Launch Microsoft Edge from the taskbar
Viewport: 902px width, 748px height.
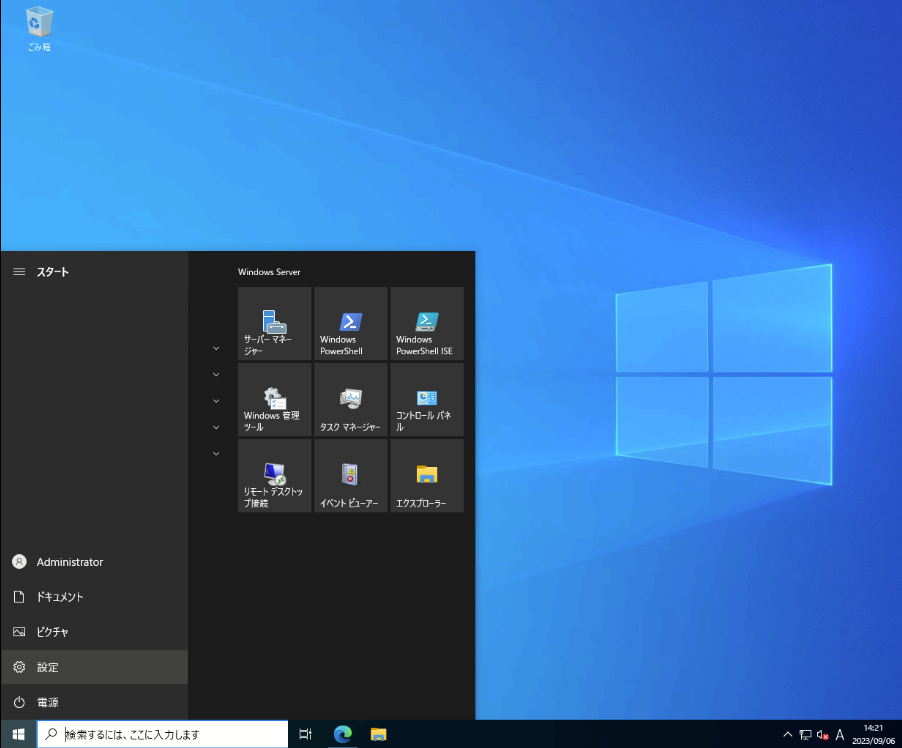343,734
